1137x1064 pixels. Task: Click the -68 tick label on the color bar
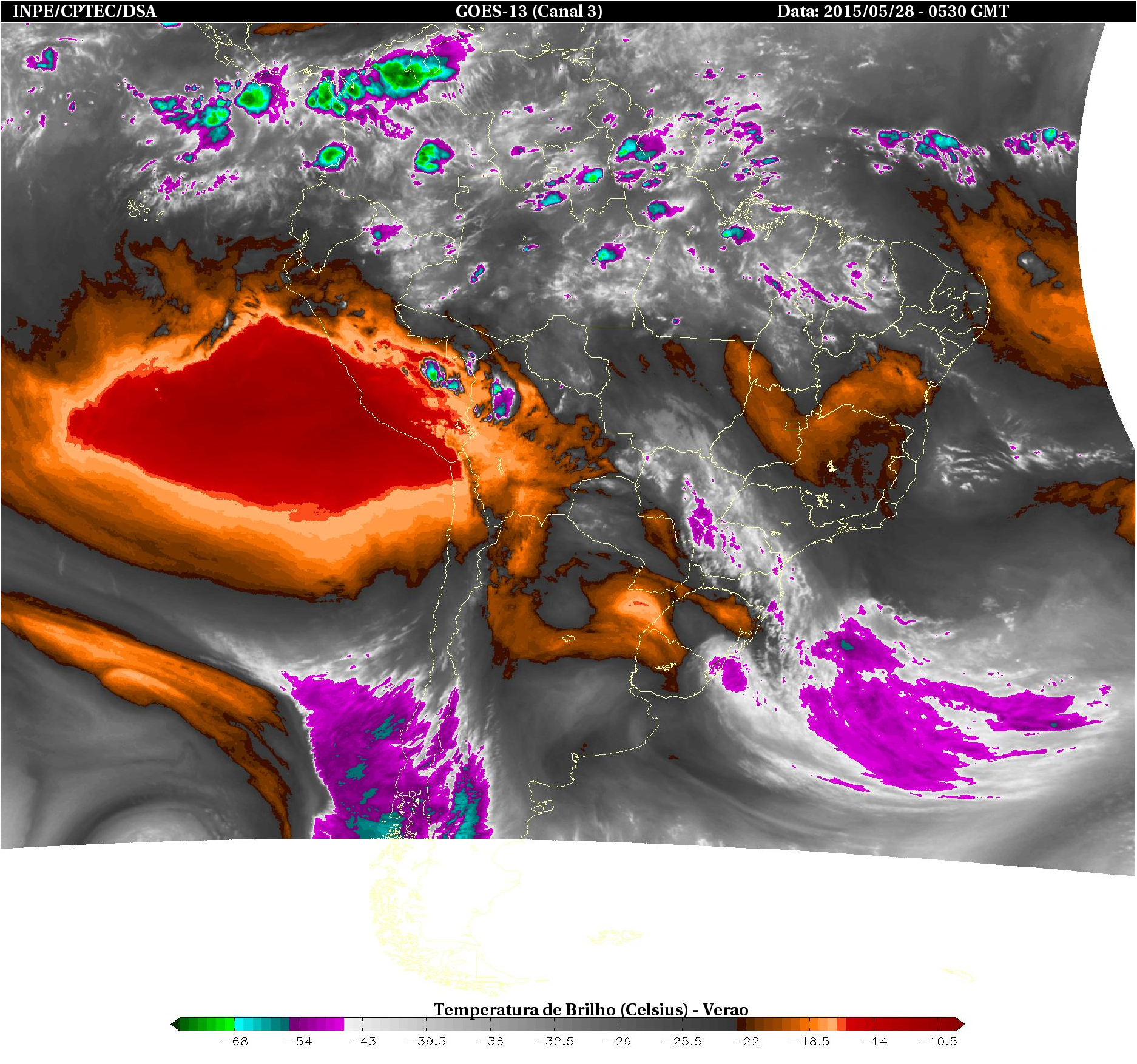tap(235, 1042)
